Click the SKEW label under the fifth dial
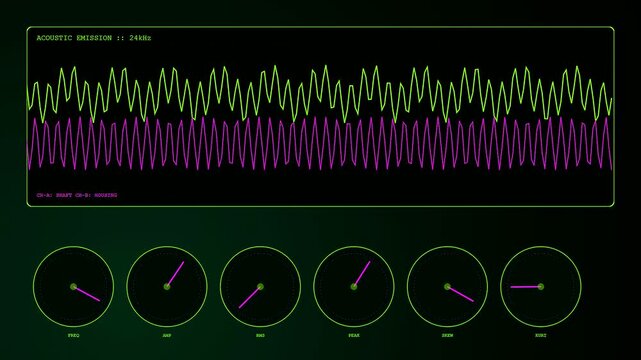Viewport: 641px width, 360px height. tap(447, 335)
